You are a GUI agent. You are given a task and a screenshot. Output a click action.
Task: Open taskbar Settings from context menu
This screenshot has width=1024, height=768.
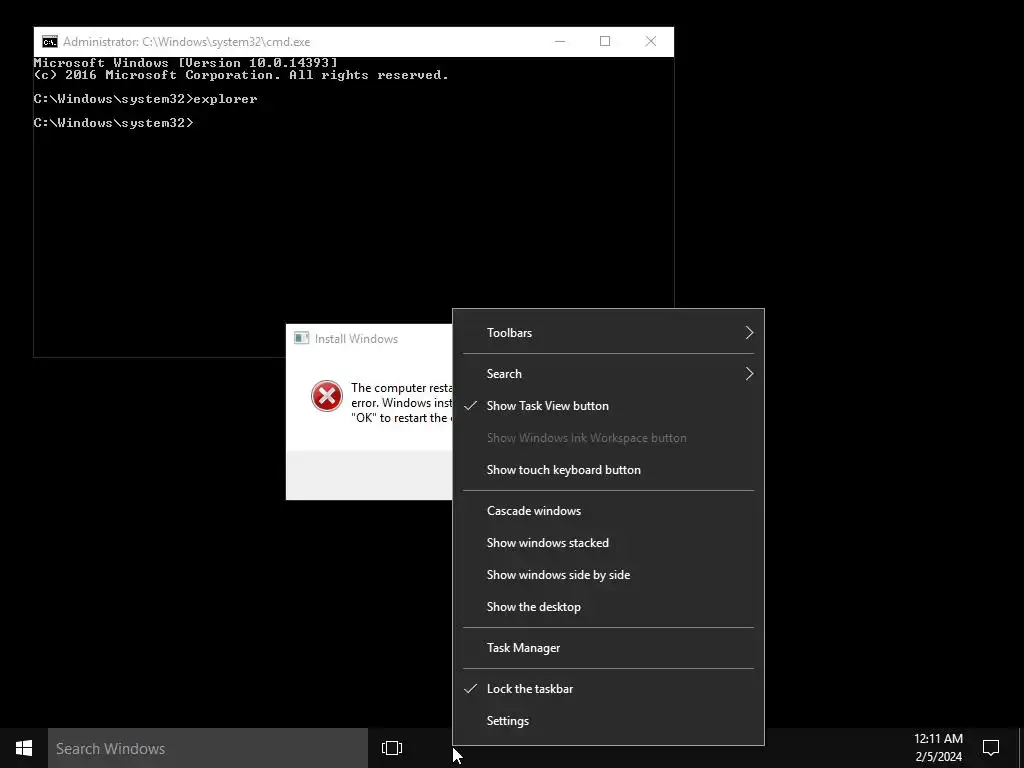608,720
